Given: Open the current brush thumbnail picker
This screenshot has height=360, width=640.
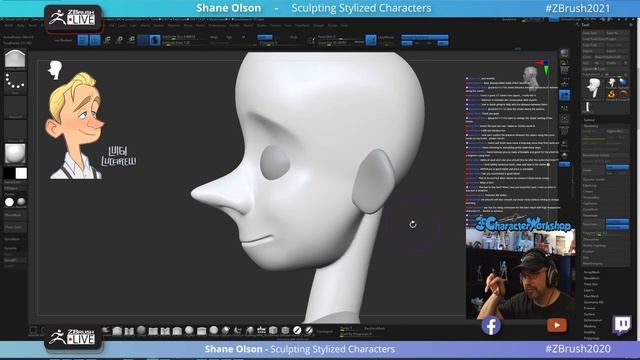Looking at the screenshot, I should pos(15,59).
